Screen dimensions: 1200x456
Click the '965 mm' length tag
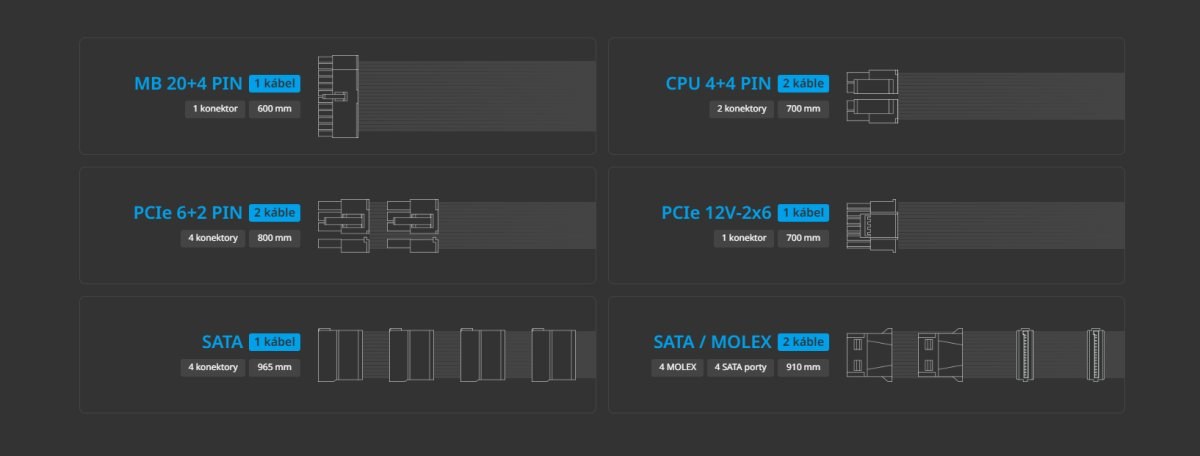[274, 367]
